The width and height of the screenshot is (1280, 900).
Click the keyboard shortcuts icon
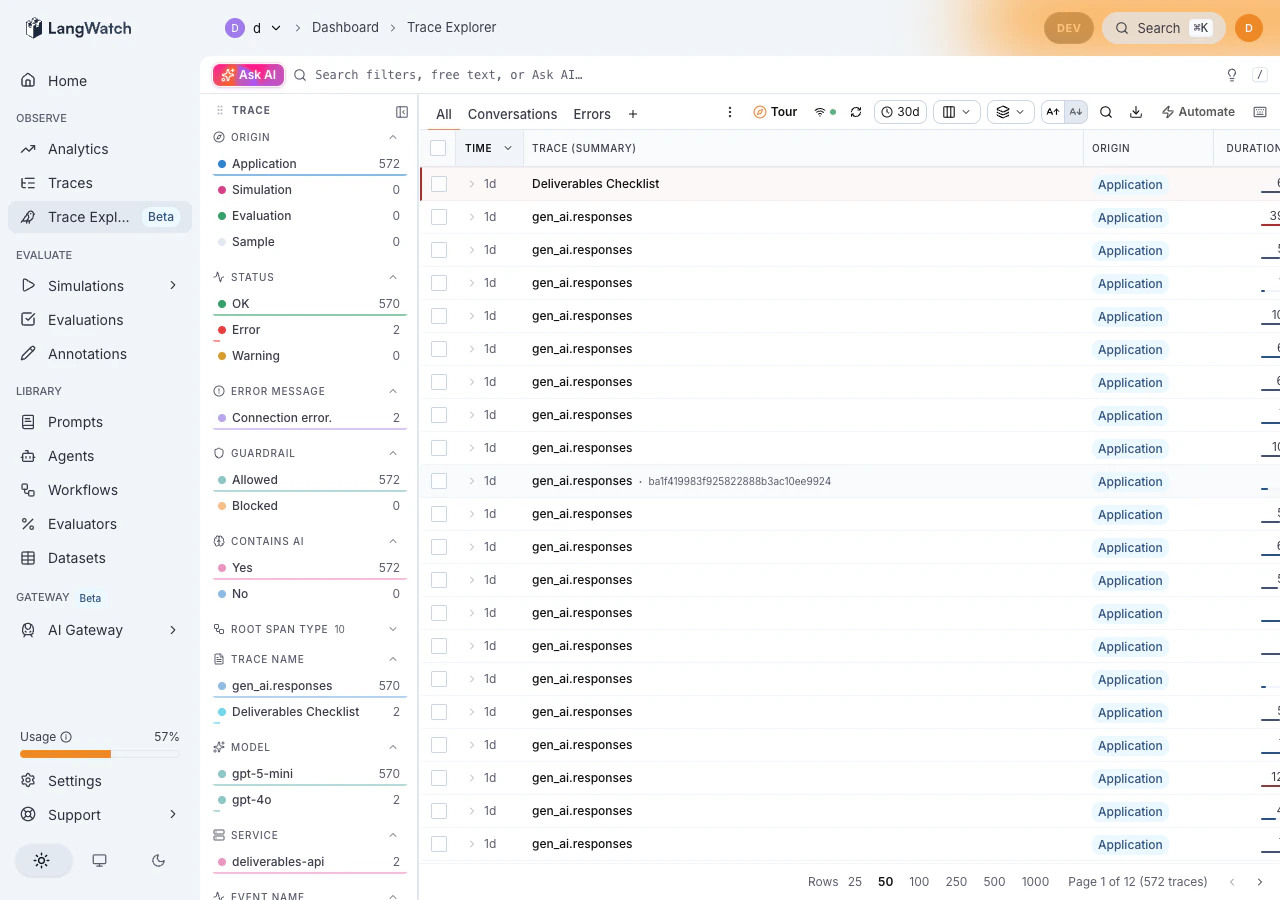(x=1260, y=112)
